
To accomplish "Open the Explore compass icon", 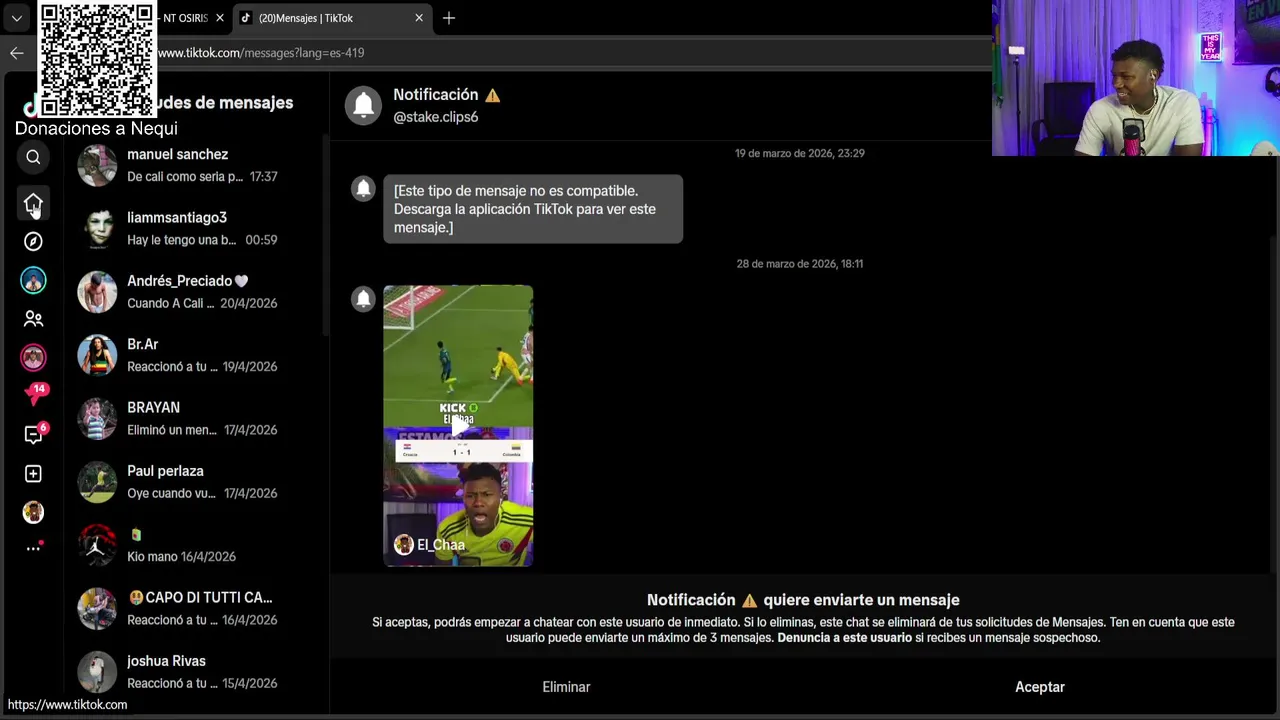I will click(33, 241).
